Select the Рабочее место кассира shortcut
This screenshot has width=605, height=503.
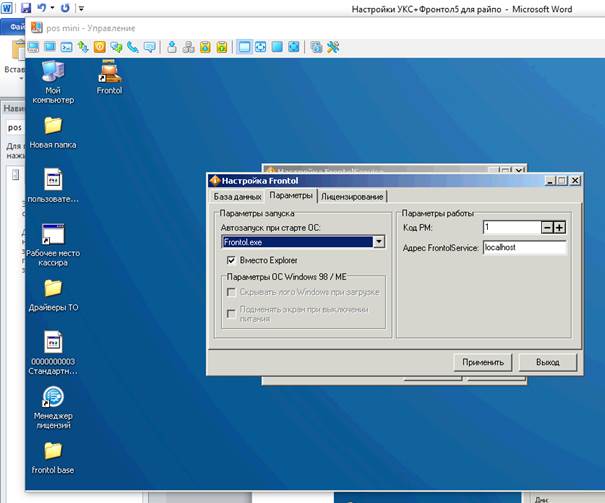(x=53, y=245)
